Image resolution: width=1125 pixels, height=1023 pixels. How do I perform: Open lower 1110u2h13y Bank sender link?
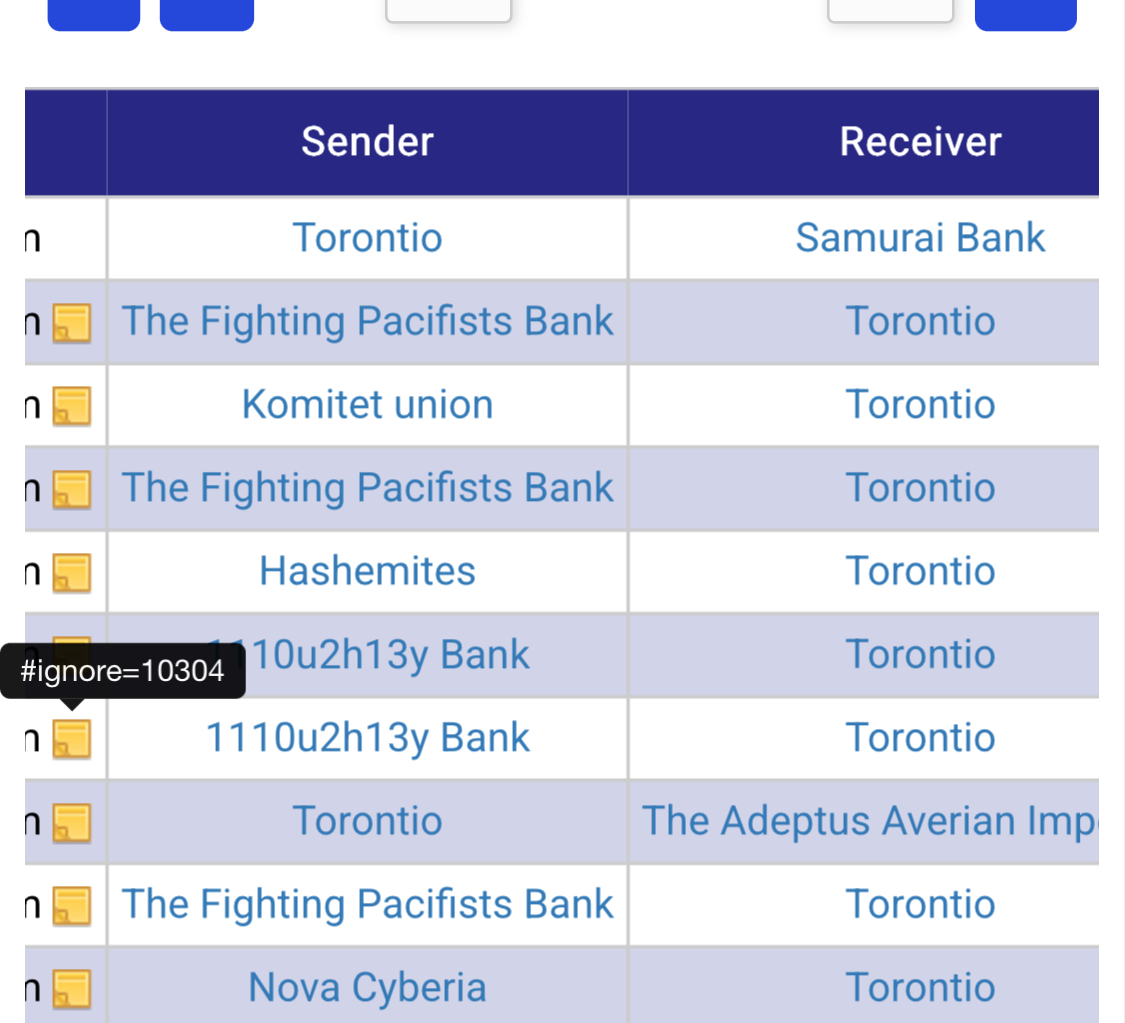367,738
